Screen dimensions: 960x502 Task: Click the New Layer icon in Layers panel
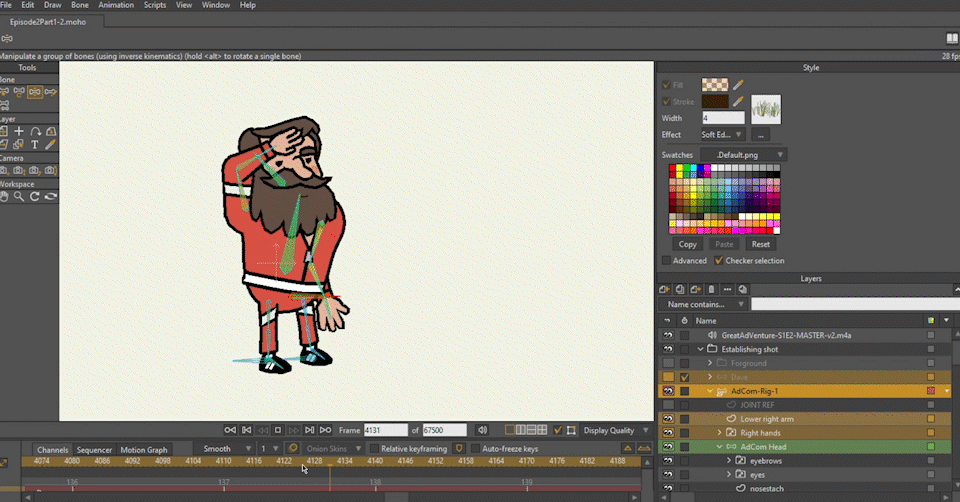pos(664,290)
